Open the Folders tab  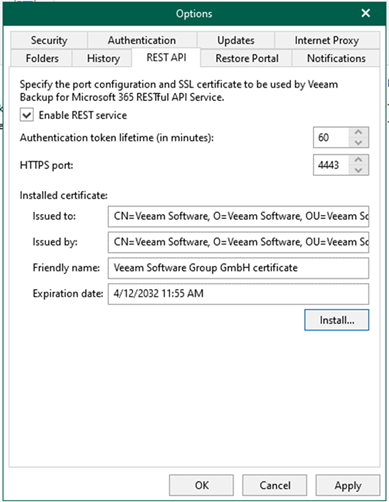42,58
